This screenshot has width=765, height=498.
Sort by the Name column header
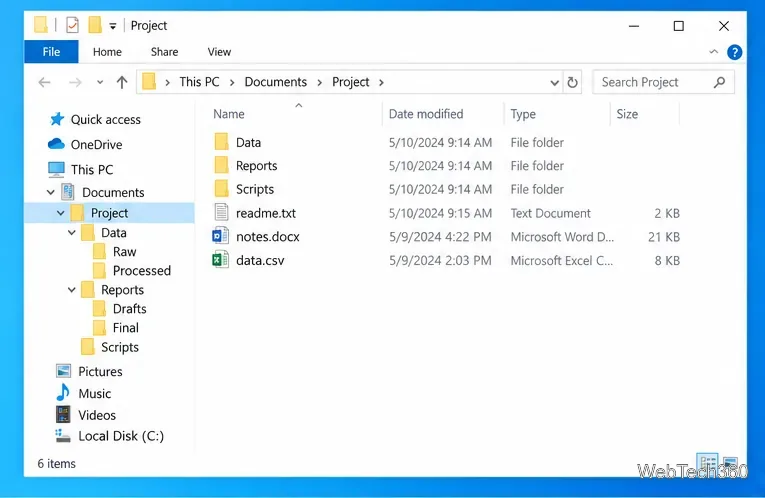pyautogui.click(x=229, y=114)
